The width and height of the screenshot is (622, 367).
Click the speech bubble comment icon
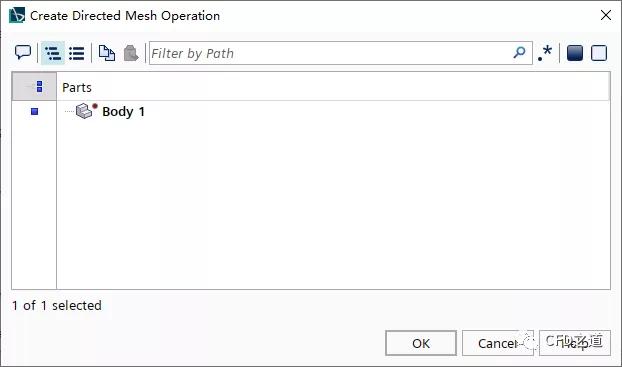(x=23, y=52)
